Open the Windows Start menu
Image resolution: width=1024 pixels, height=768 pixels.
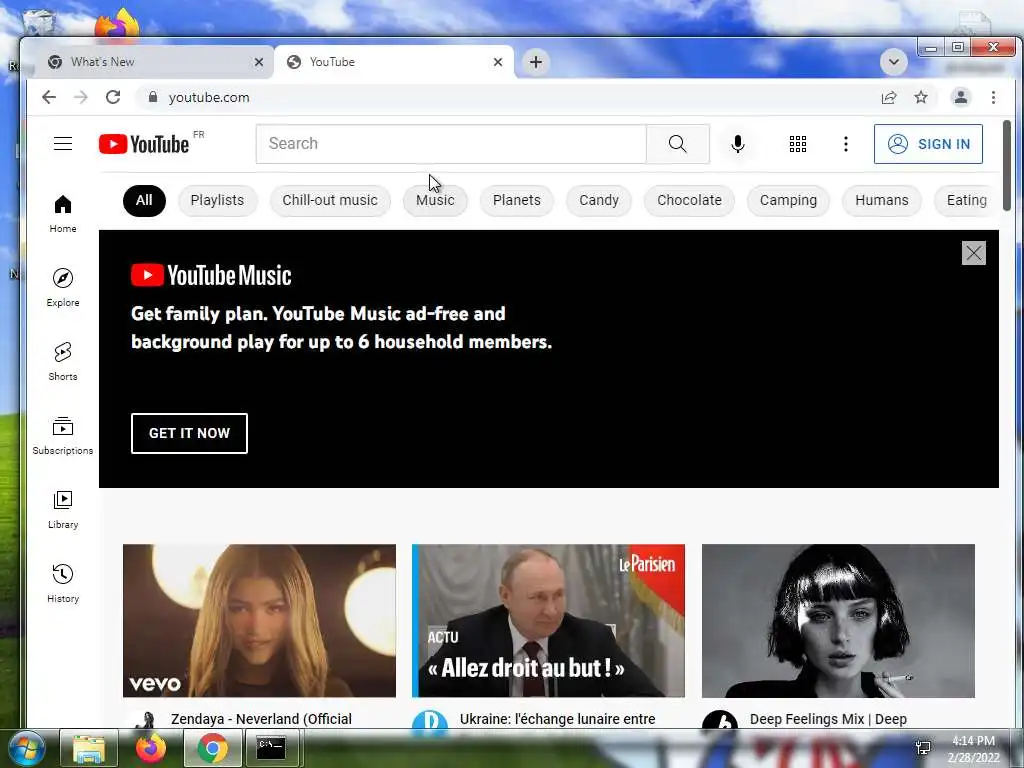click(x=26, y=748)
